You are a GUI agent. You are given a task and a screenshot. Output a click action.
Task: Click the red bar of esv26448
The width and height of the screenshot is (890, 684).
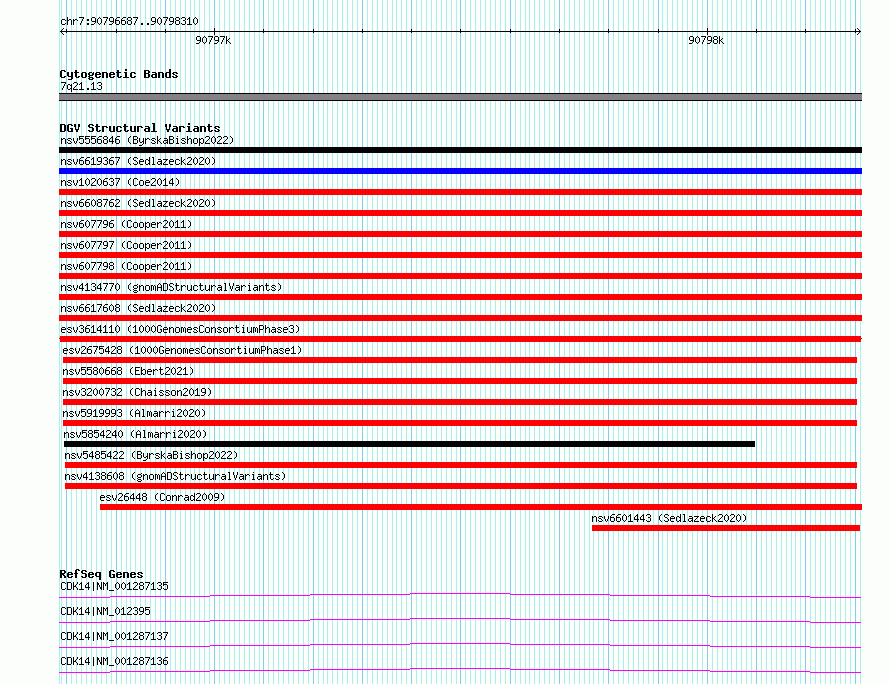tap(481, 507)
